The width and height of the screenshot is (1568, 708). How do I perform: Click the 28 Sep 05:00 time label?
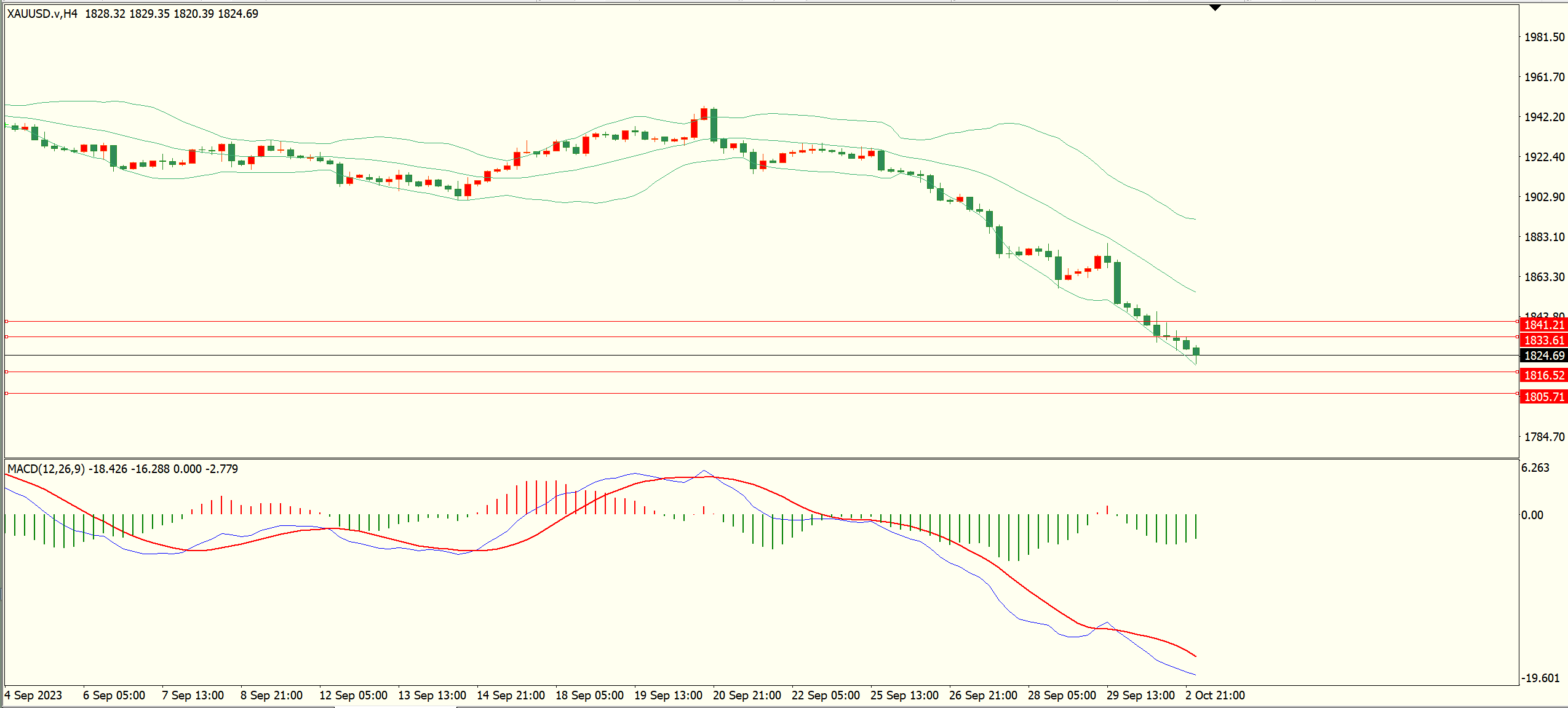(x=1062, y=695)
